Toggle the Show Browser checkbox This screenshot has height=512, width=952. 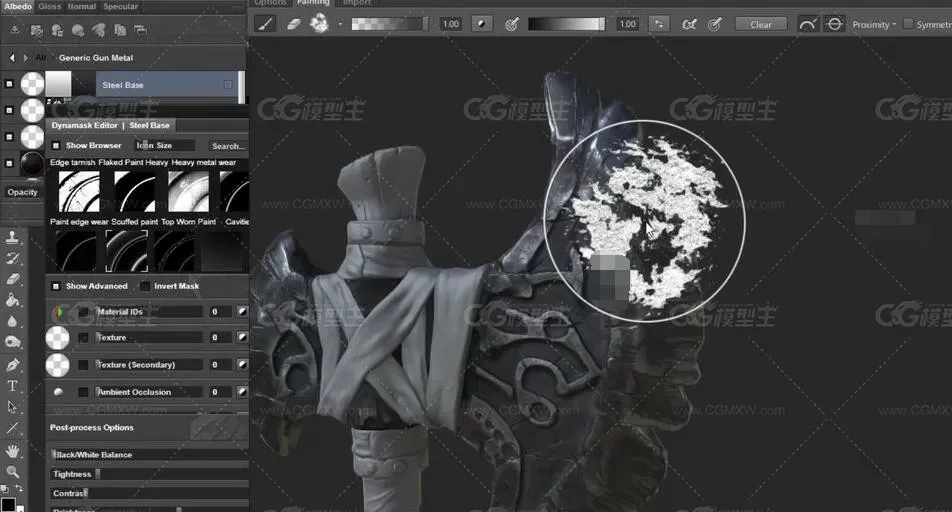tap(56, 146)
